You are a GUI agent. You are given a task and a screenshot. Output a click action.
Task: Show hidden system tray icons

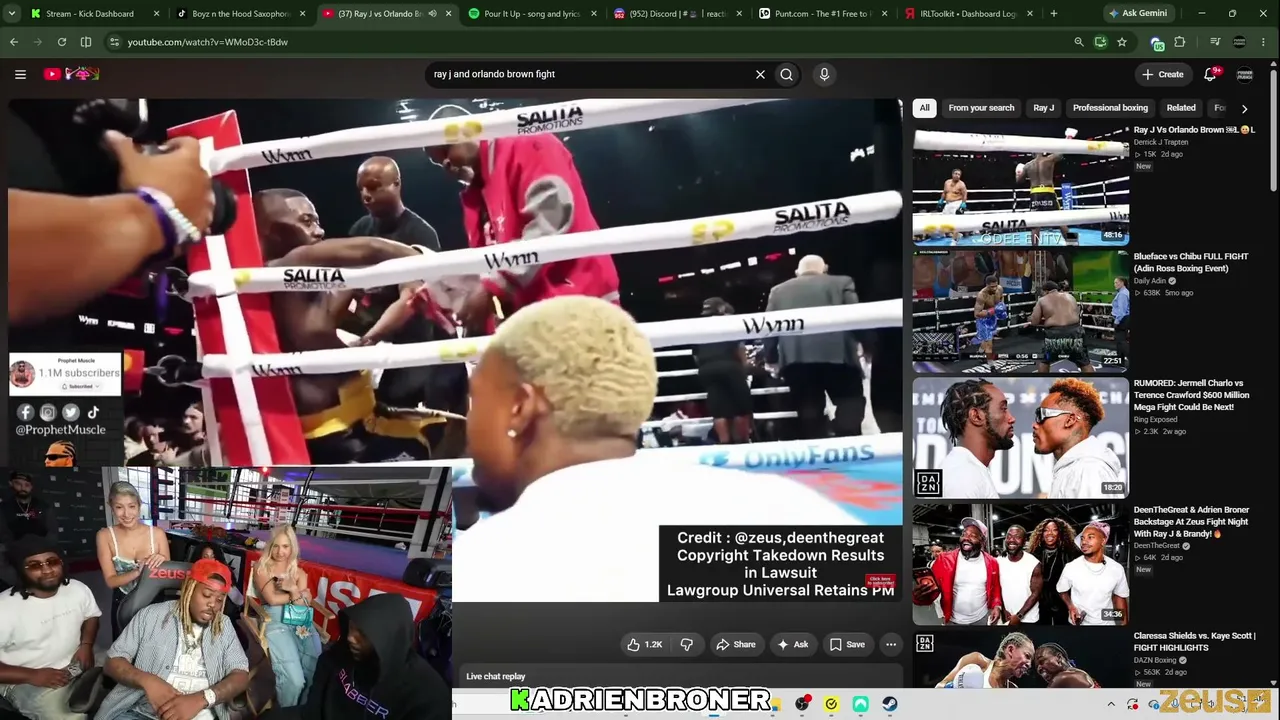click(x=1111, y=704)
